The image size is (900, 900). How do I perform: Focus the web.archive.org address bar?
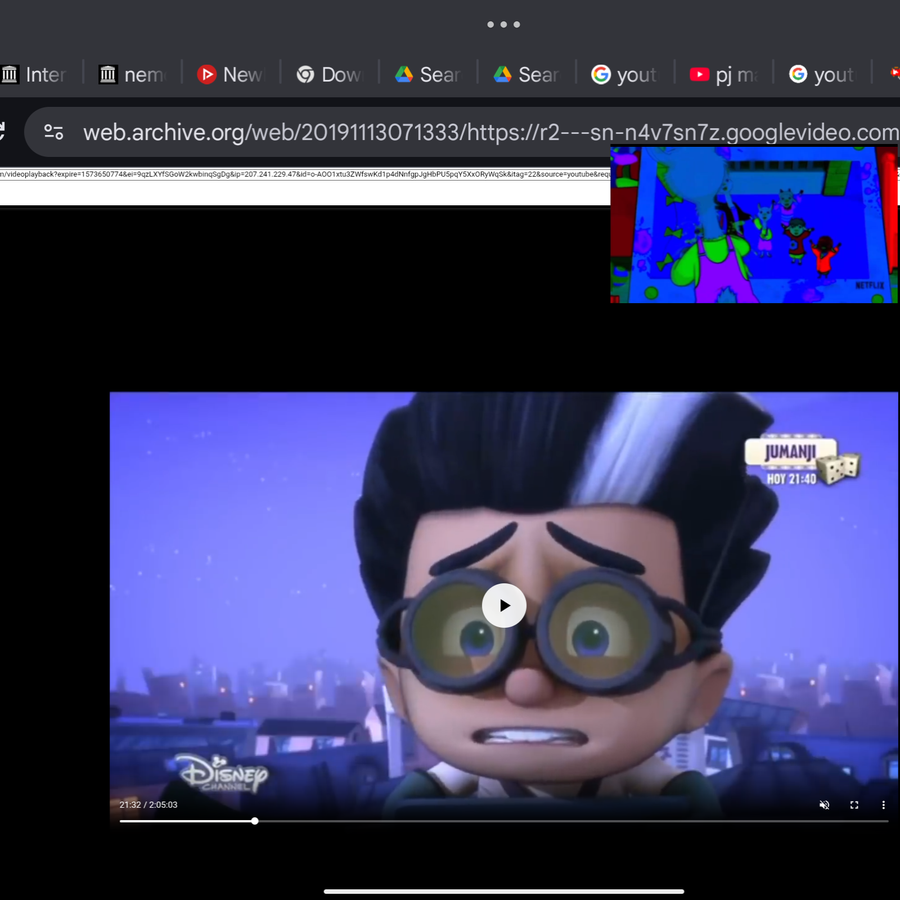pos(462,133)
